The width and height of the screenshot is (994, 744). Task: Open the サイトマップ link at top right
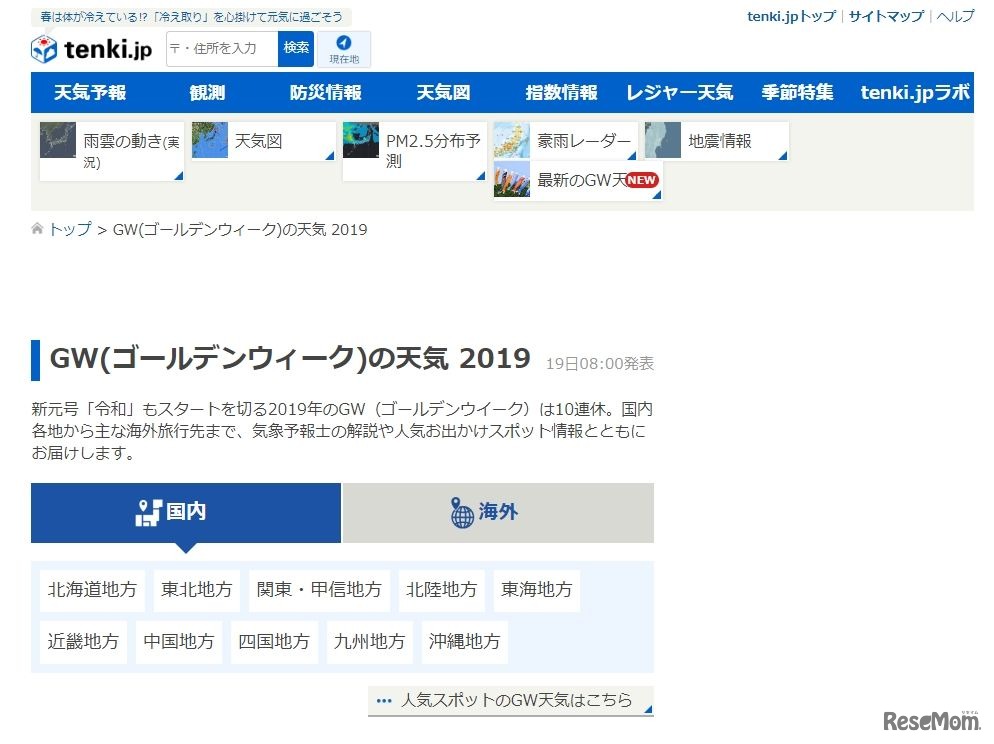tap(886, 16)
